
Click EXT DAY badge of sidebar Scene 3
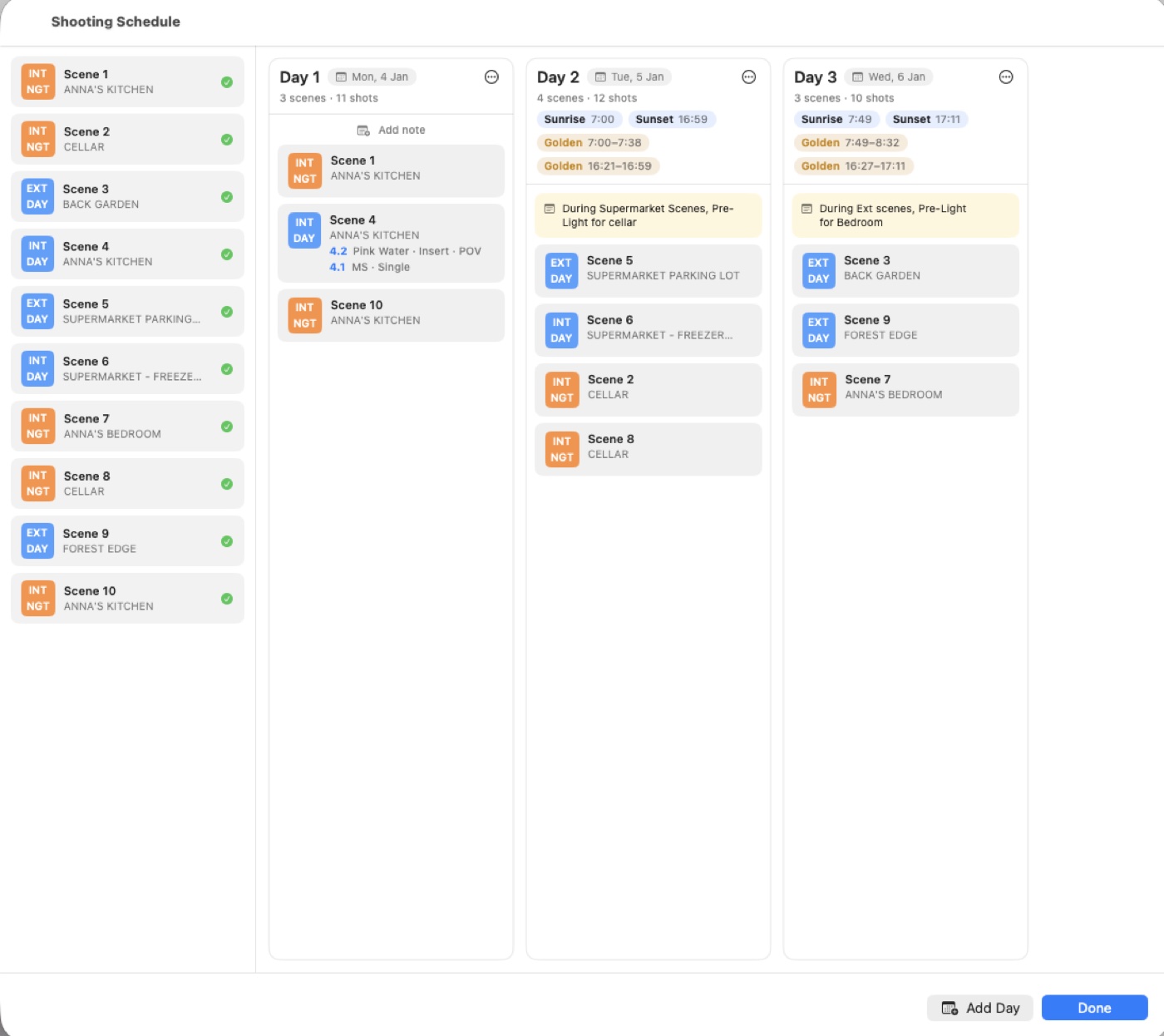tap(37, 196)
